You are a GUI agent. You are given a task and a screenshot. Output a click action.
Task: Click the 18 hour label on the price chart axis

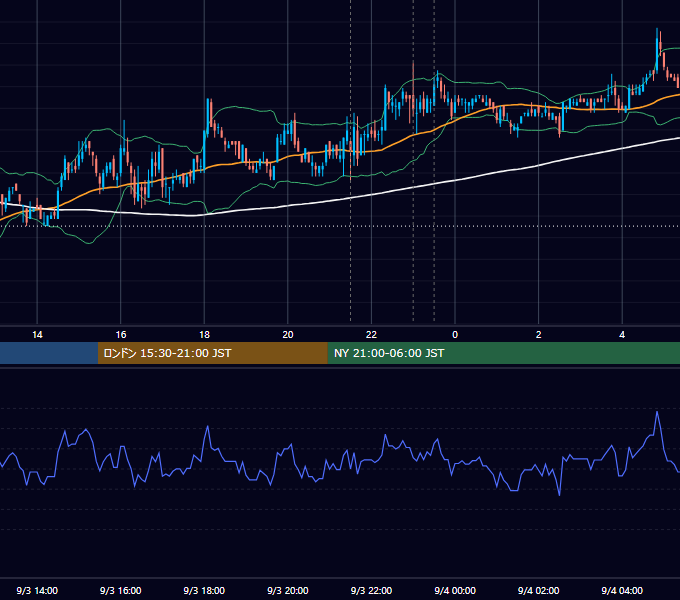(204, 335)
